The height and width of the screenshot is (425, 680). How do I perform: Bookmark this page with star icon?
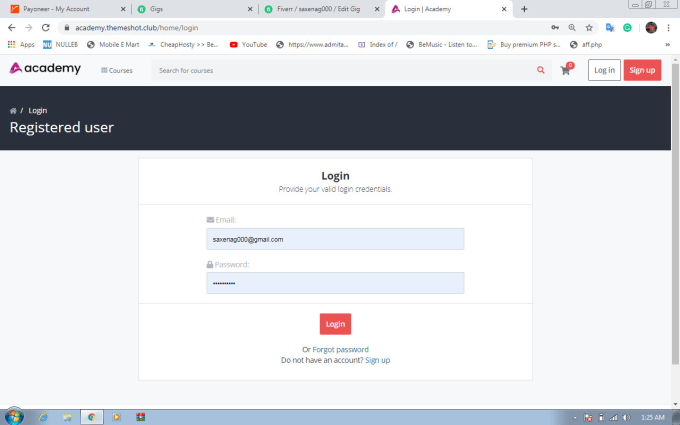click(589, 28)
